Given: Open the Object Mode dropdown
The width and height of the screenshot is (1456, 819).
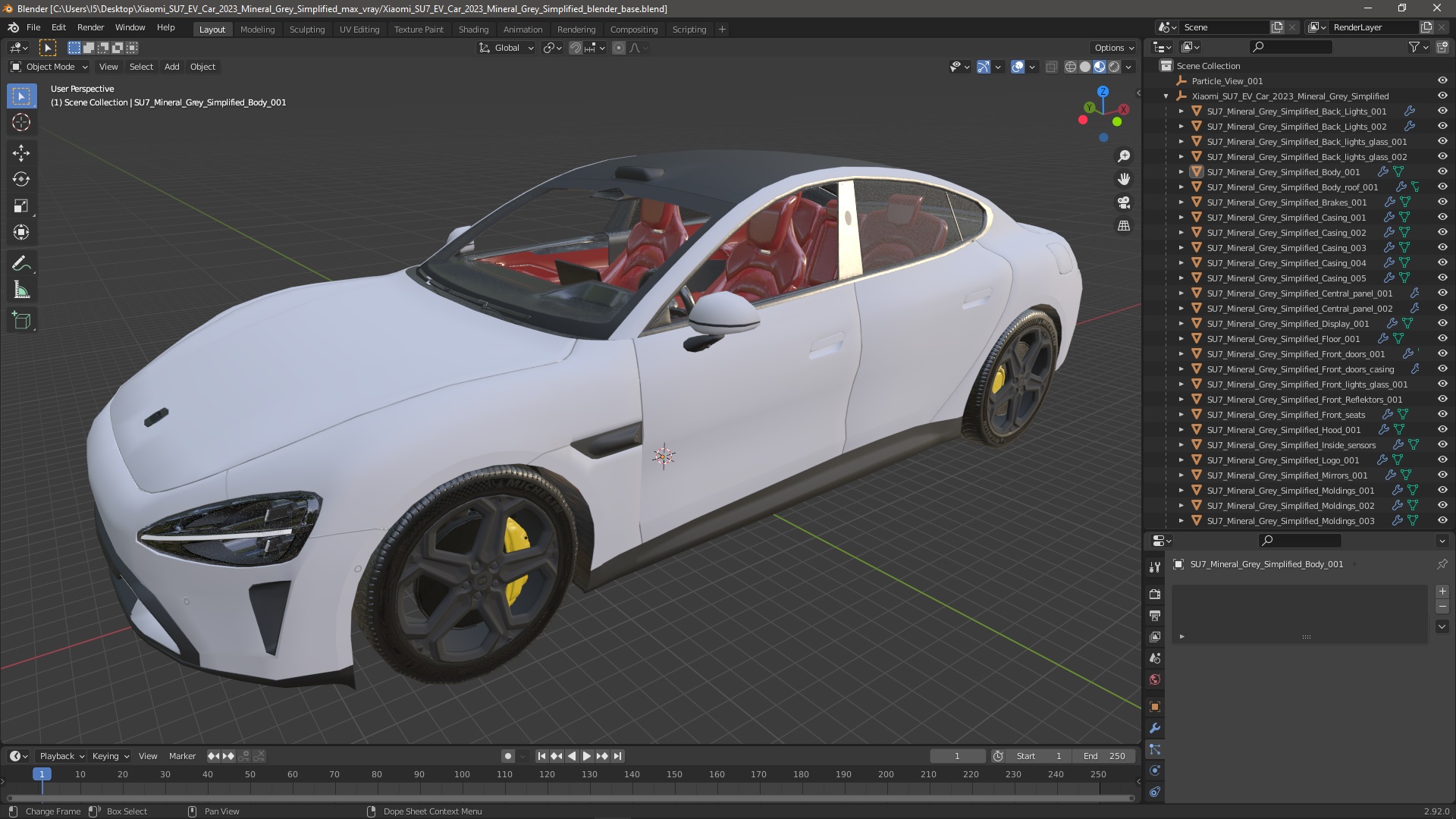Looking at the screenshot, I should click(x=49, y=67).
